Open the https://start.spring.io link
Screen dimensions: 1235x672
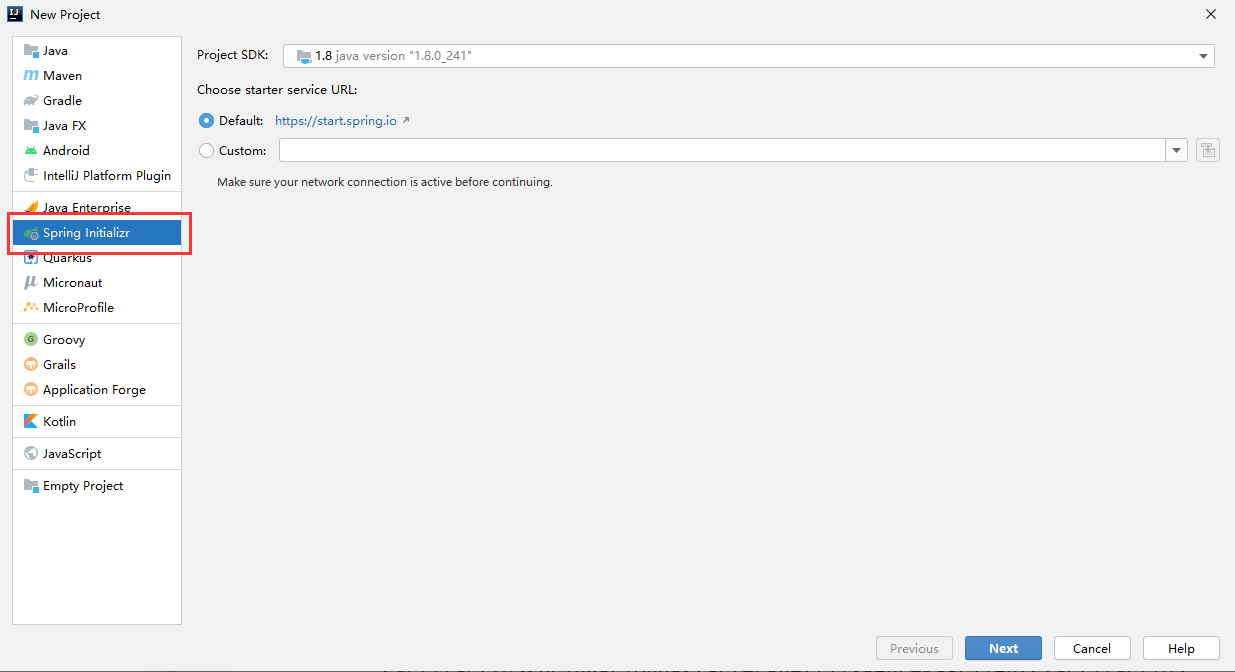336,120
